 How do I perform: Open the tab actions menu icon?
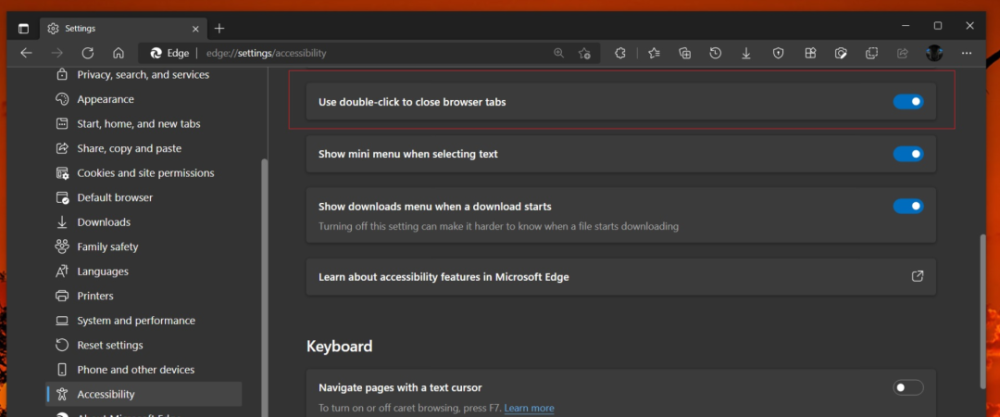23,28
